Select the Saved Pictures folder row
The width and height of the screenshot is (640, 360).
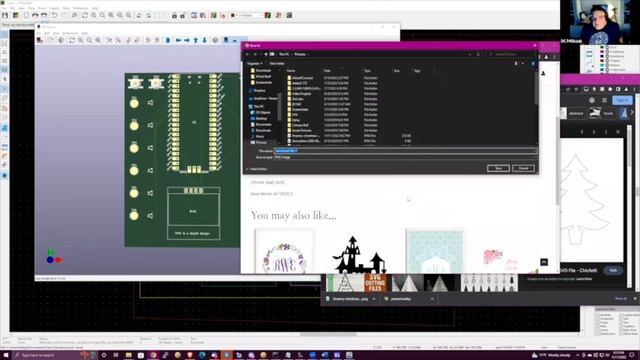[x=302, y=131]
